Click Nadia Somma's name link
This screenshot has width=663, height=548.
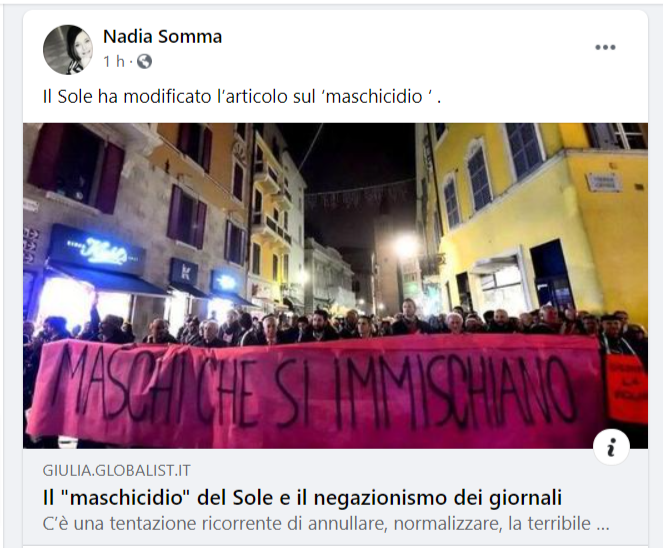(x=162, y=36)
